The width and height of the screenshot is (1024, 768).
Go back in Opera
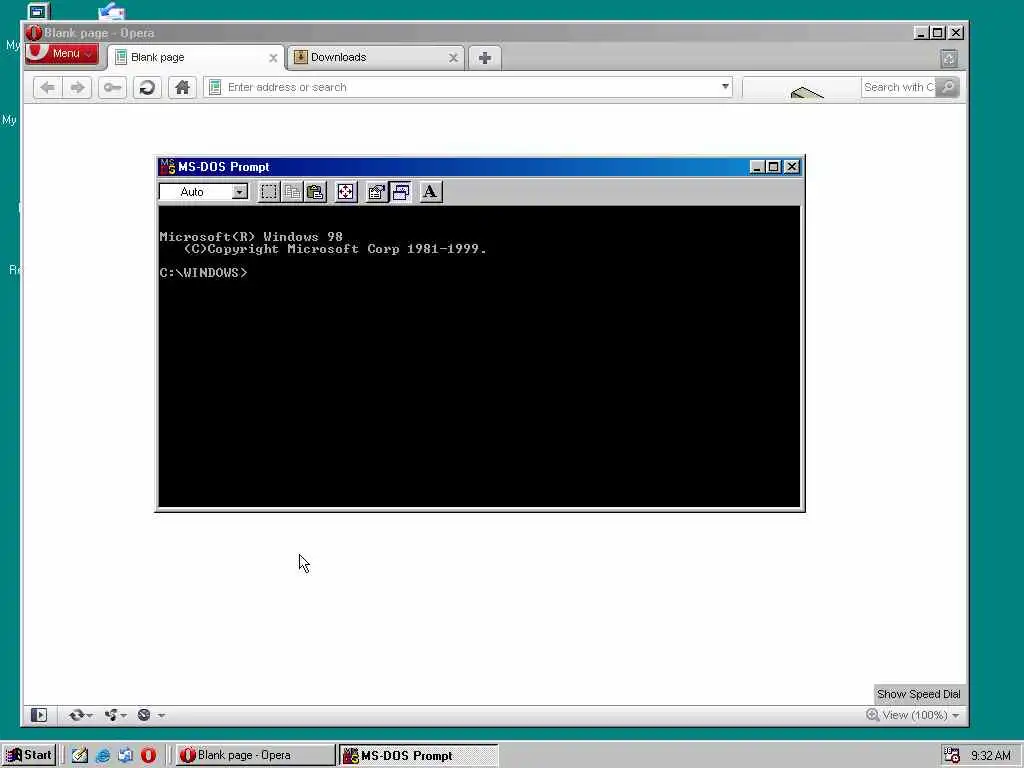(x=48, y=88)
